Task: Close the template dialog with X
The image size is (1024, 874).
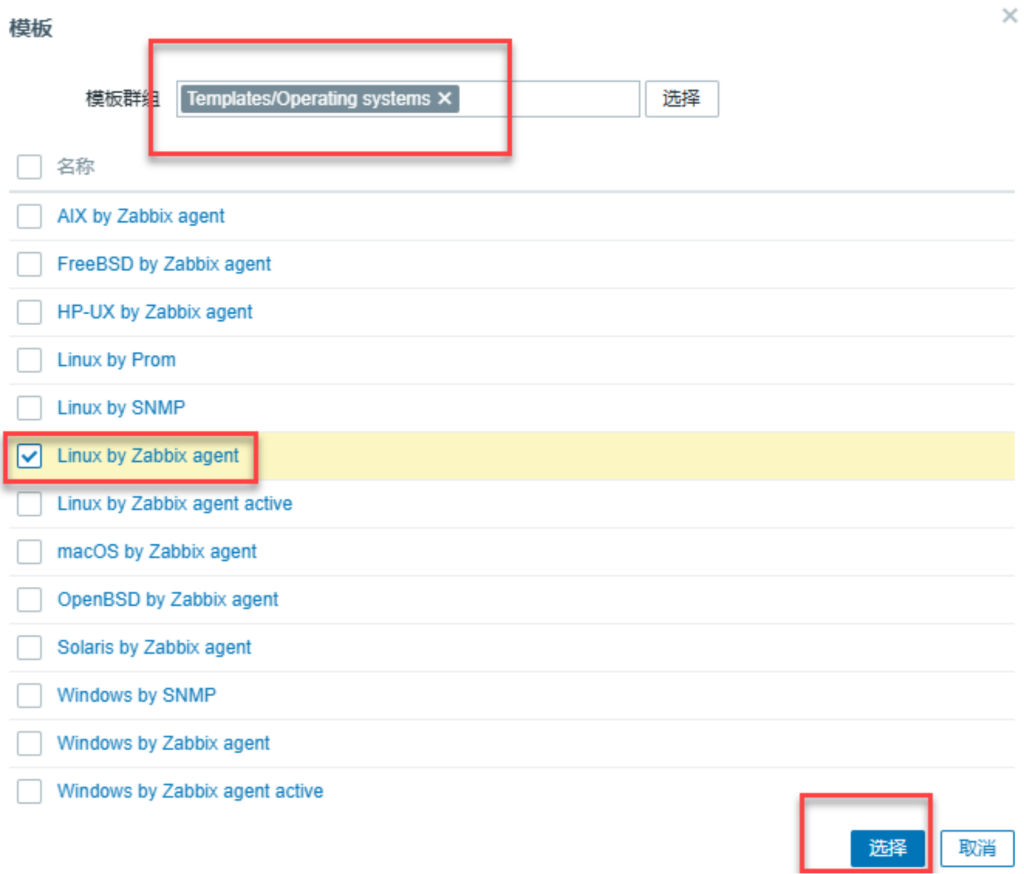Action: click(1009, 16)
